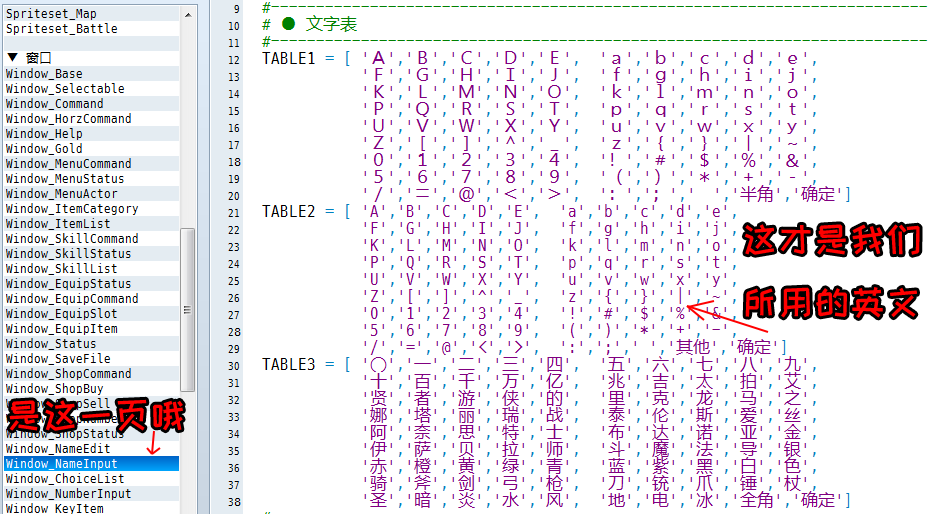Viewport: 928px width, 514px height.
Task: Open Window_HorzCommand script
Action: (x=91, y=118)
